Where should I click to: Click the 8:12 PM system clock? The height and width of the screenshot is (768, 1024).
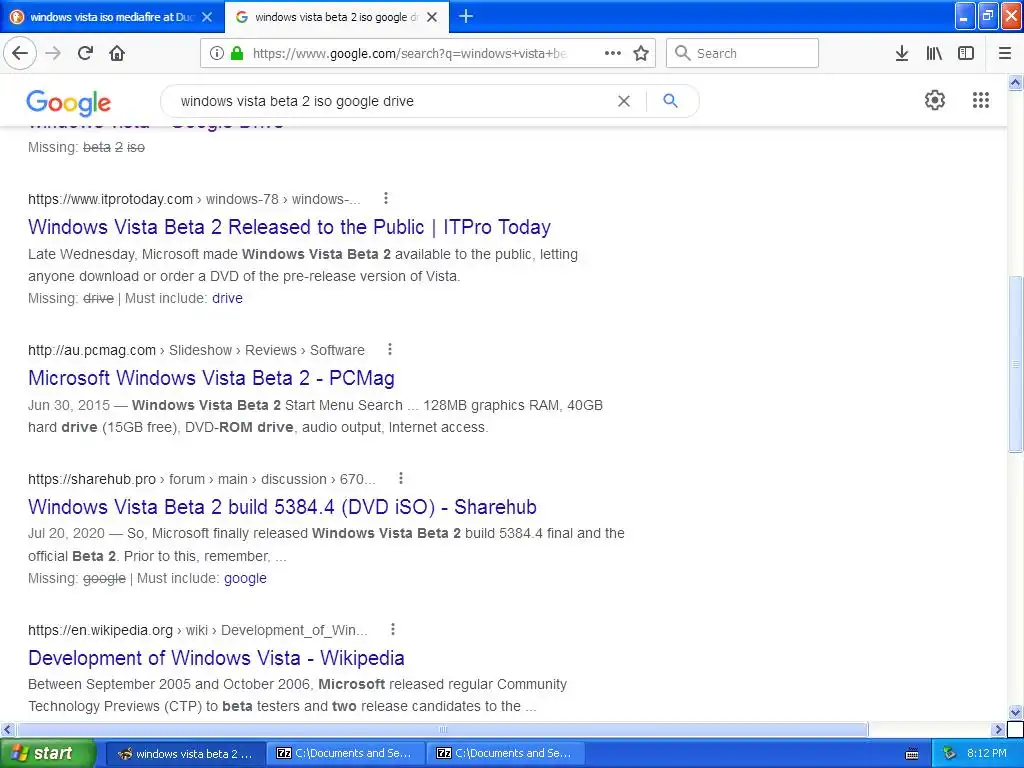pos(987,754)
